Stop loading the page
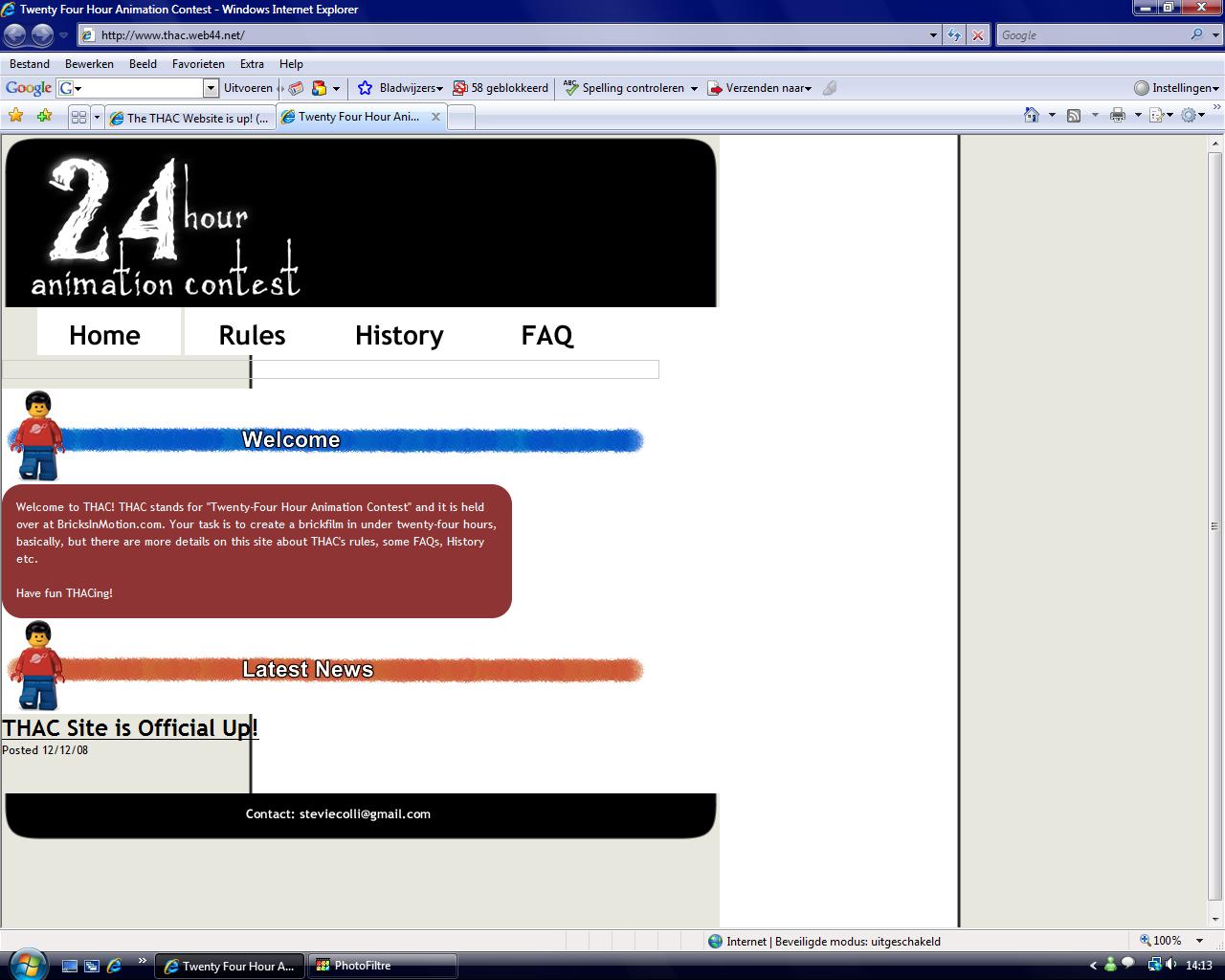 coord(977,35)
